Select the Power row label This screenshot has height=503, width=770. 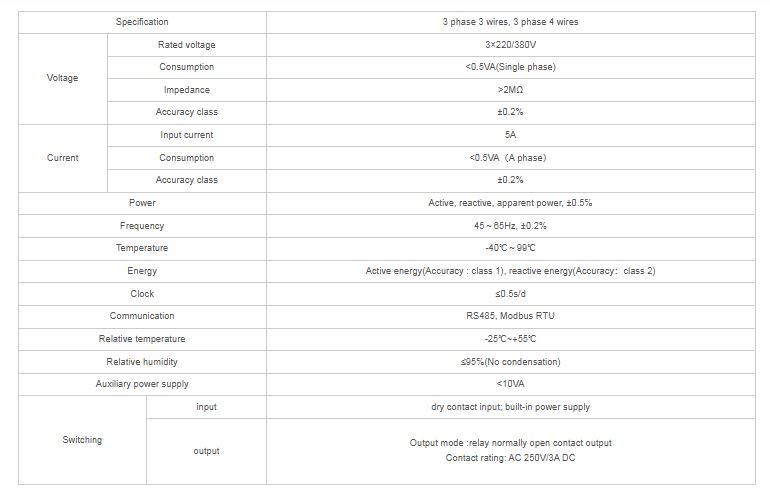(x=142, y=203)
